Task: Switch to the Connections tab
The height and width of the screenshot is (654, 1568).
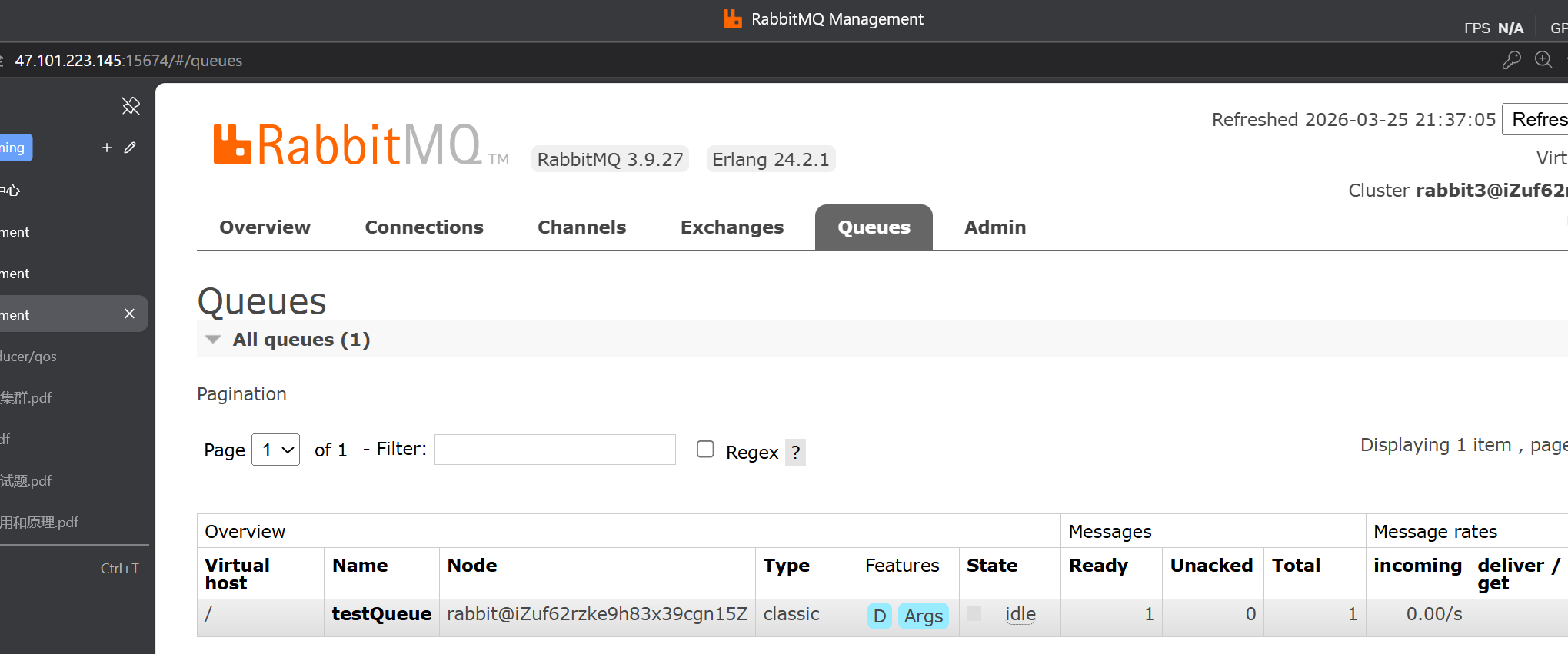Action: click(424, 227)
